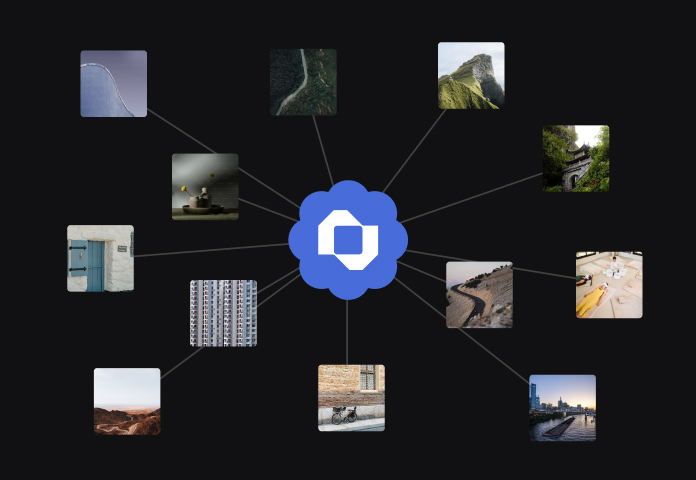The height and width of the screenshot is (480, 696).
Task: Select the desert winding road thumbnail
Action: click(127, 401)
